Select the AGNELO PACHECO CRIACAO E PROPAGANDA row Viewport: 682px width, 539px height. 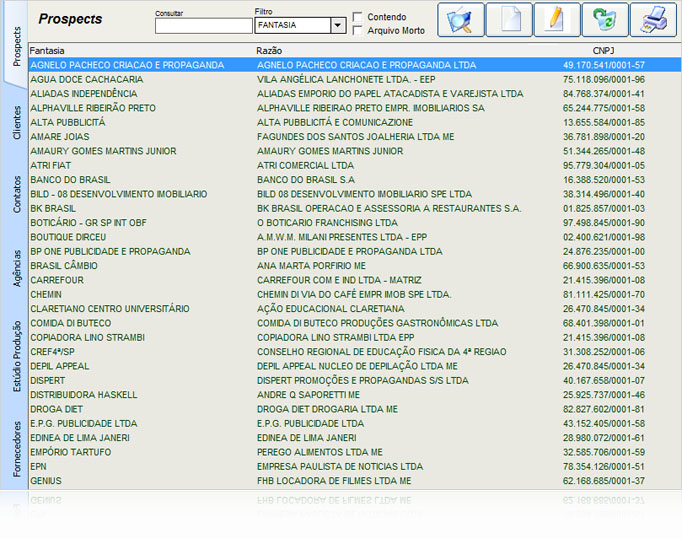354,65
